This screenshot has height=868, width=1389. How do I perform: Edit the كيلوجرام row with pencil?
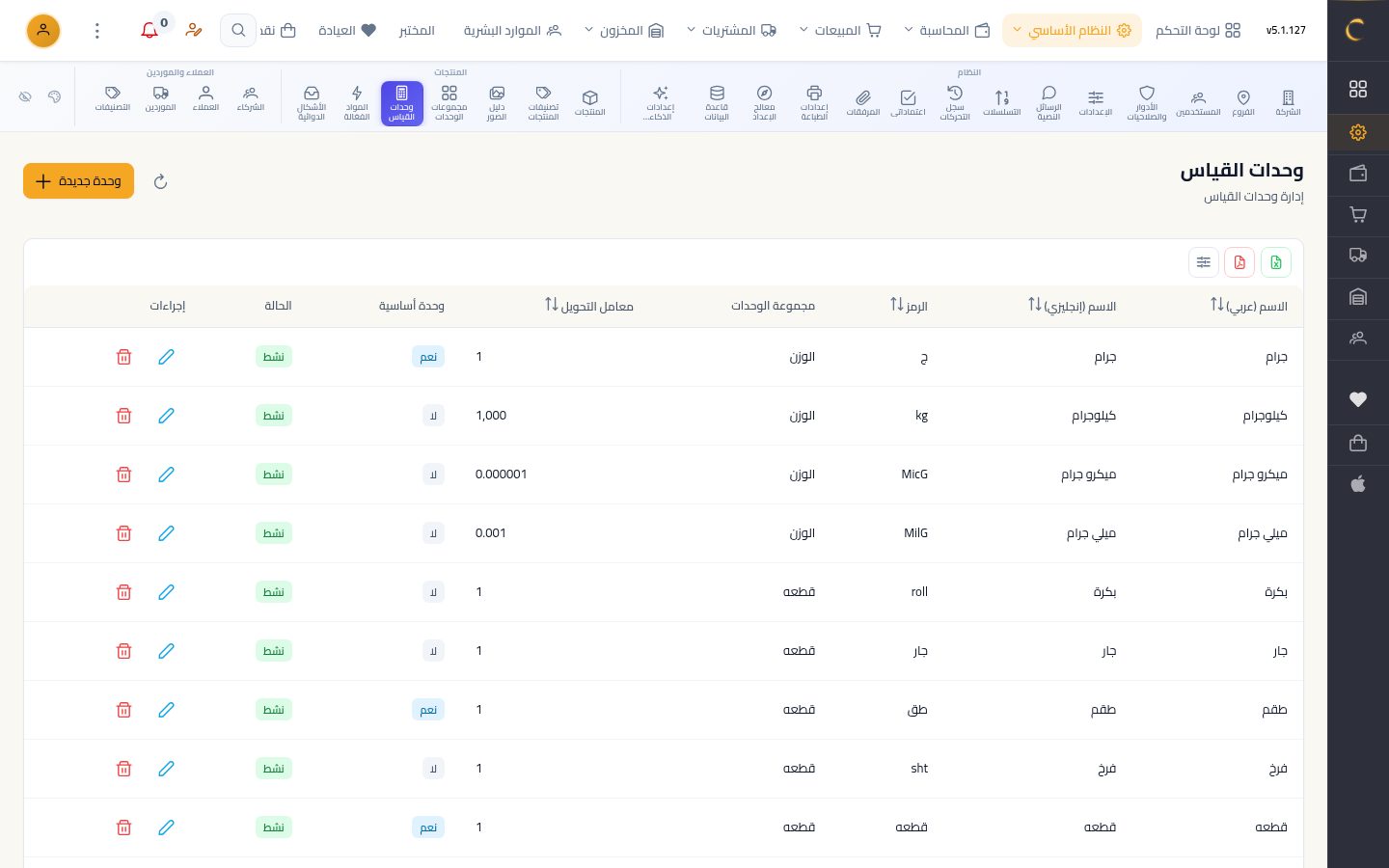coord(166,416)
